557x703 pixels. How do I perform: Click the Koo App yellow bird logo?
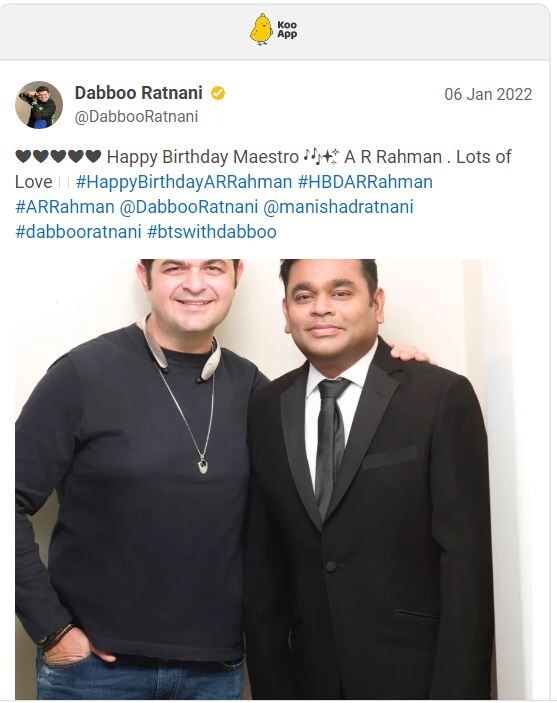(261, 29)
